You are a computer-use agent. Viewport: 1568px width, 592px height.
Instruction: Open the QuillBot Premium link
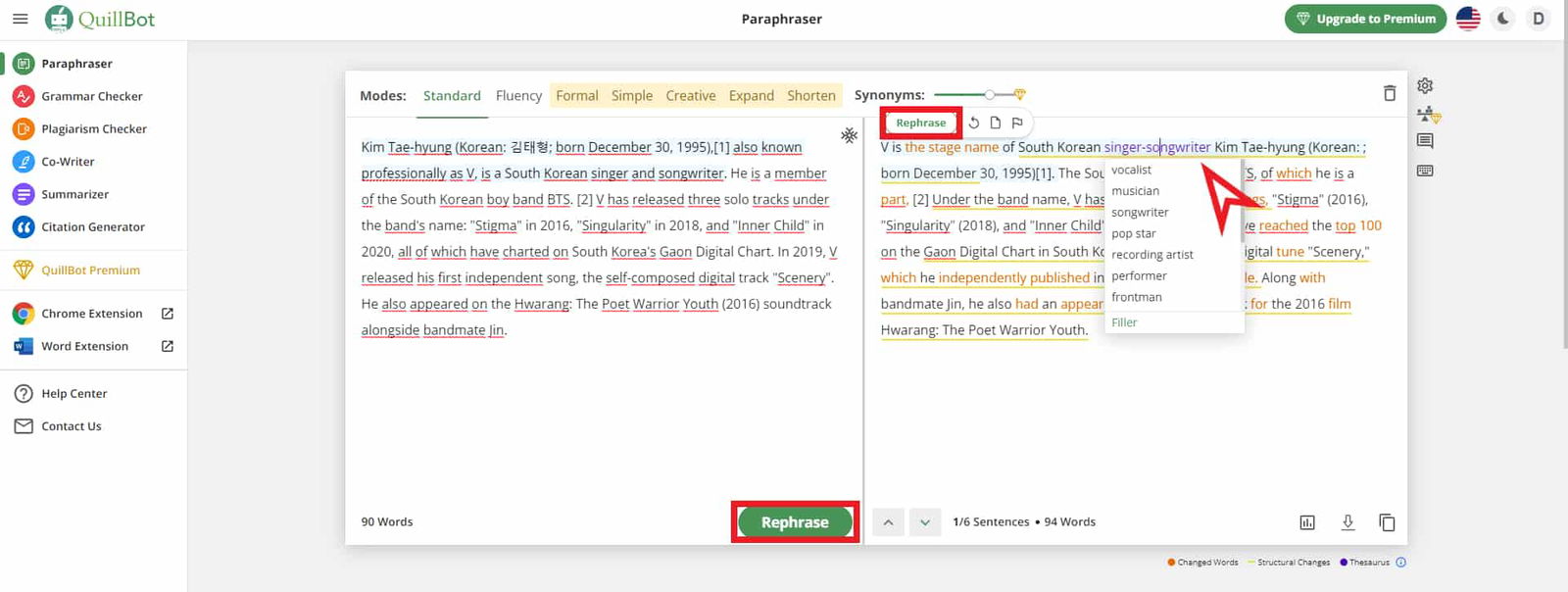[x=90, y=271]
